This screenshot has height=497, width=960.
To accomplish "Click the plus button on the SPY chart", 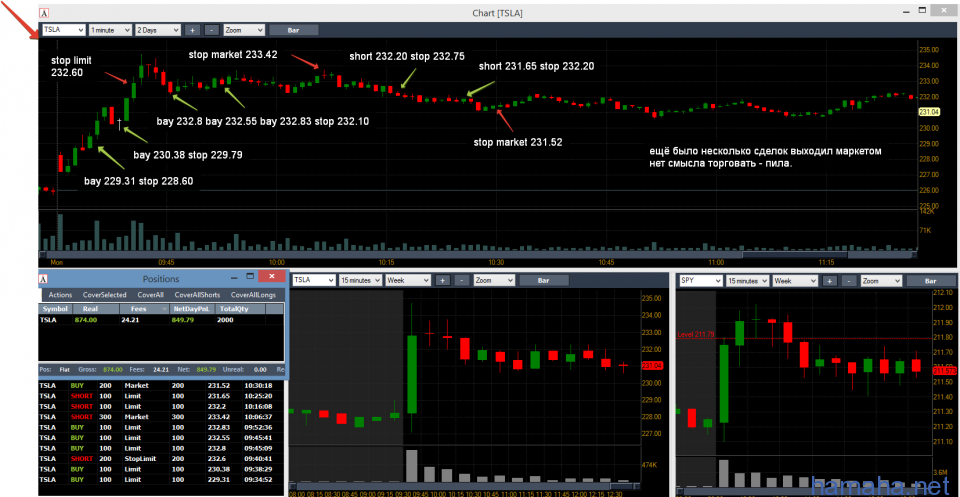I will click(x=829, y=281).
